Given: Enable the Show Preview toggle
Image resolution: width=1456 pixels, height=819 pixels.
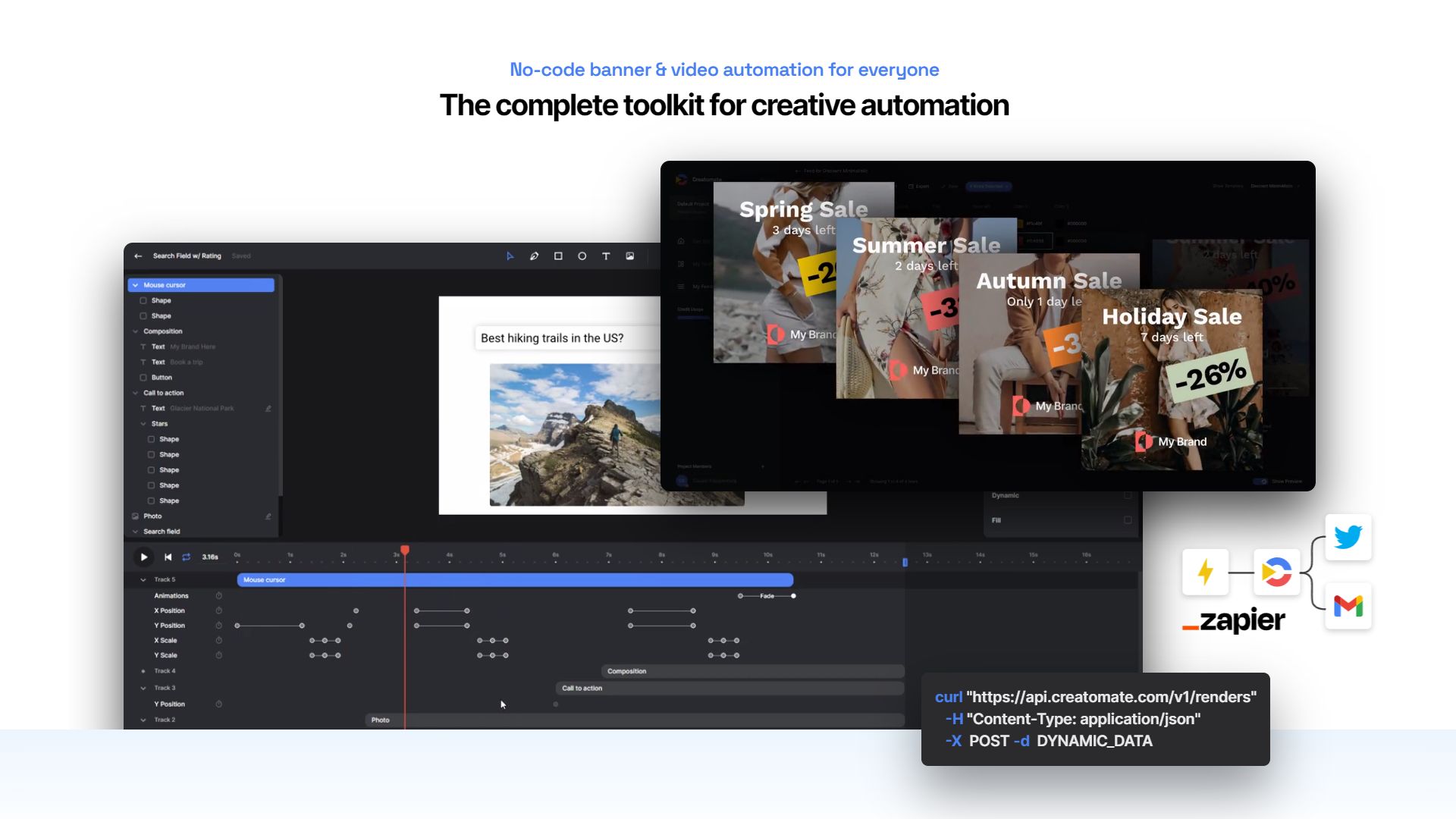Looking at the screenshot, I should [1261, 482].
